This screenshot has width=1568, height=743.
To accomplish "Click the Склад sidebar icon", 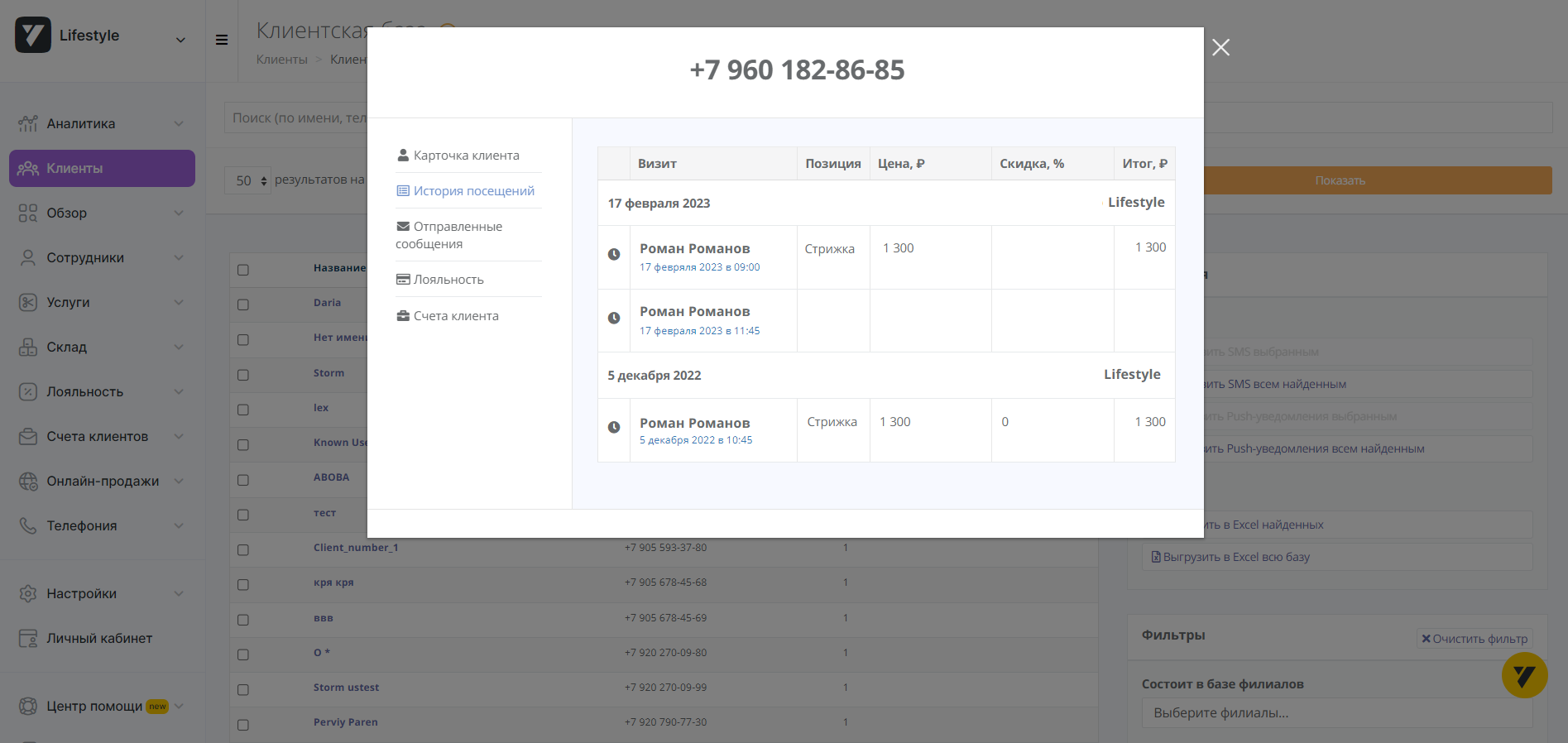I will coord(28,348).
